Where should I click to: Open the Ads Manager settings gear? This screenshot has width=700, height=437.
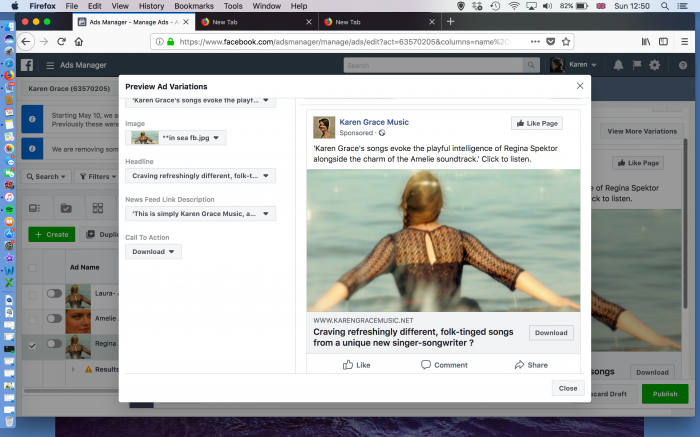654,65
